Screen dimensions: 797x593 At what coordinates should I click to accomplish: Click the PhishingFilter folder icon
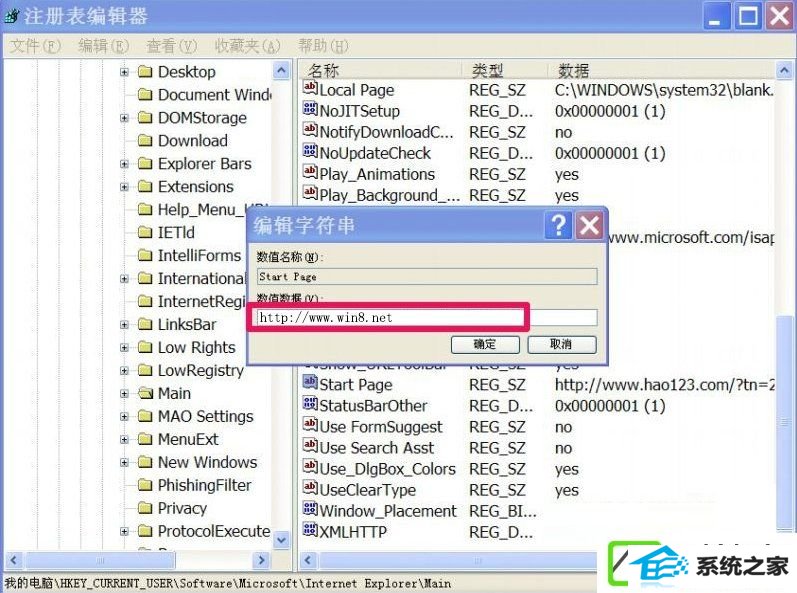[x=145, y=485]
